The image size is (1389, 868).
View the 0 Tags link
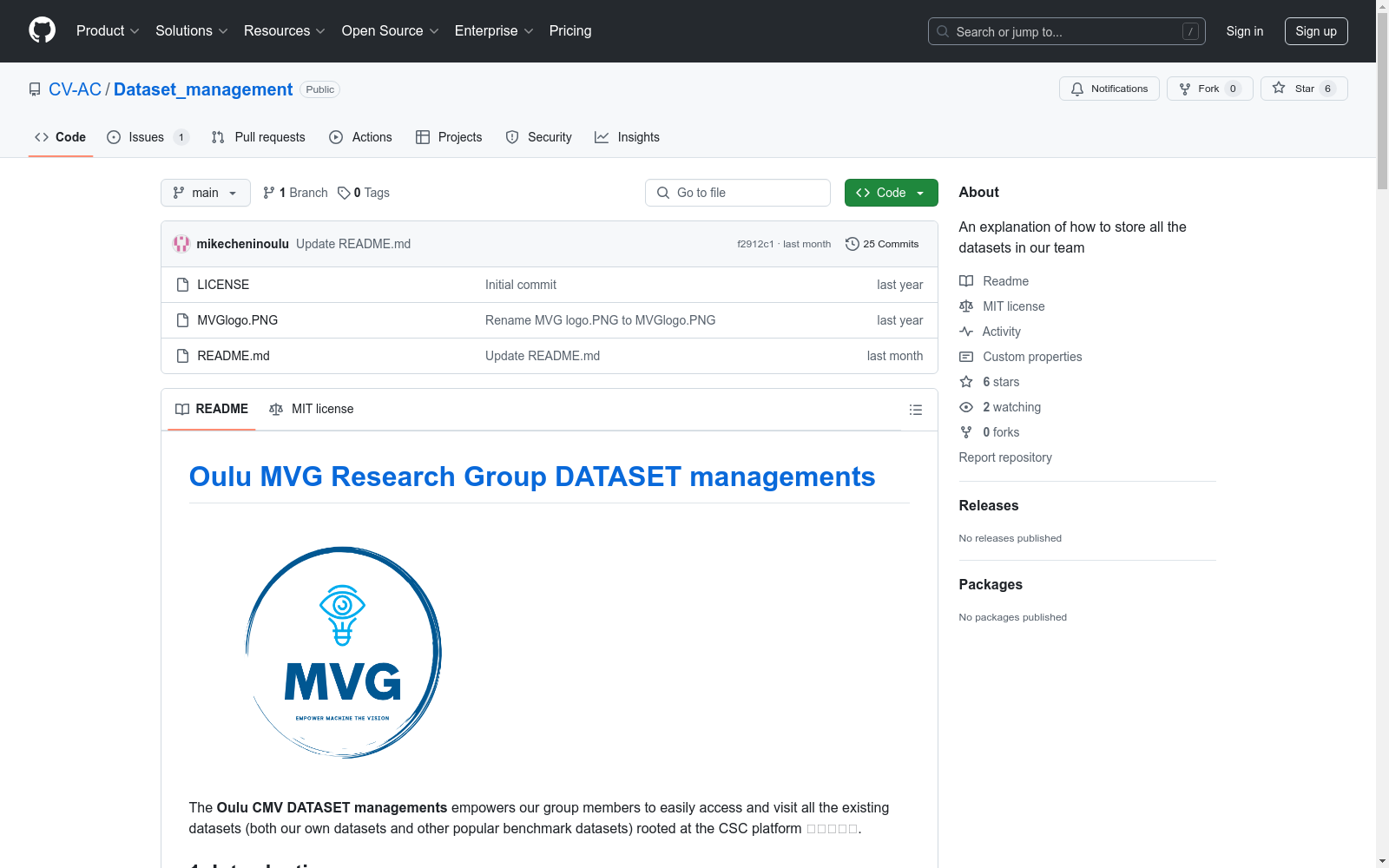tap(364, 193)
